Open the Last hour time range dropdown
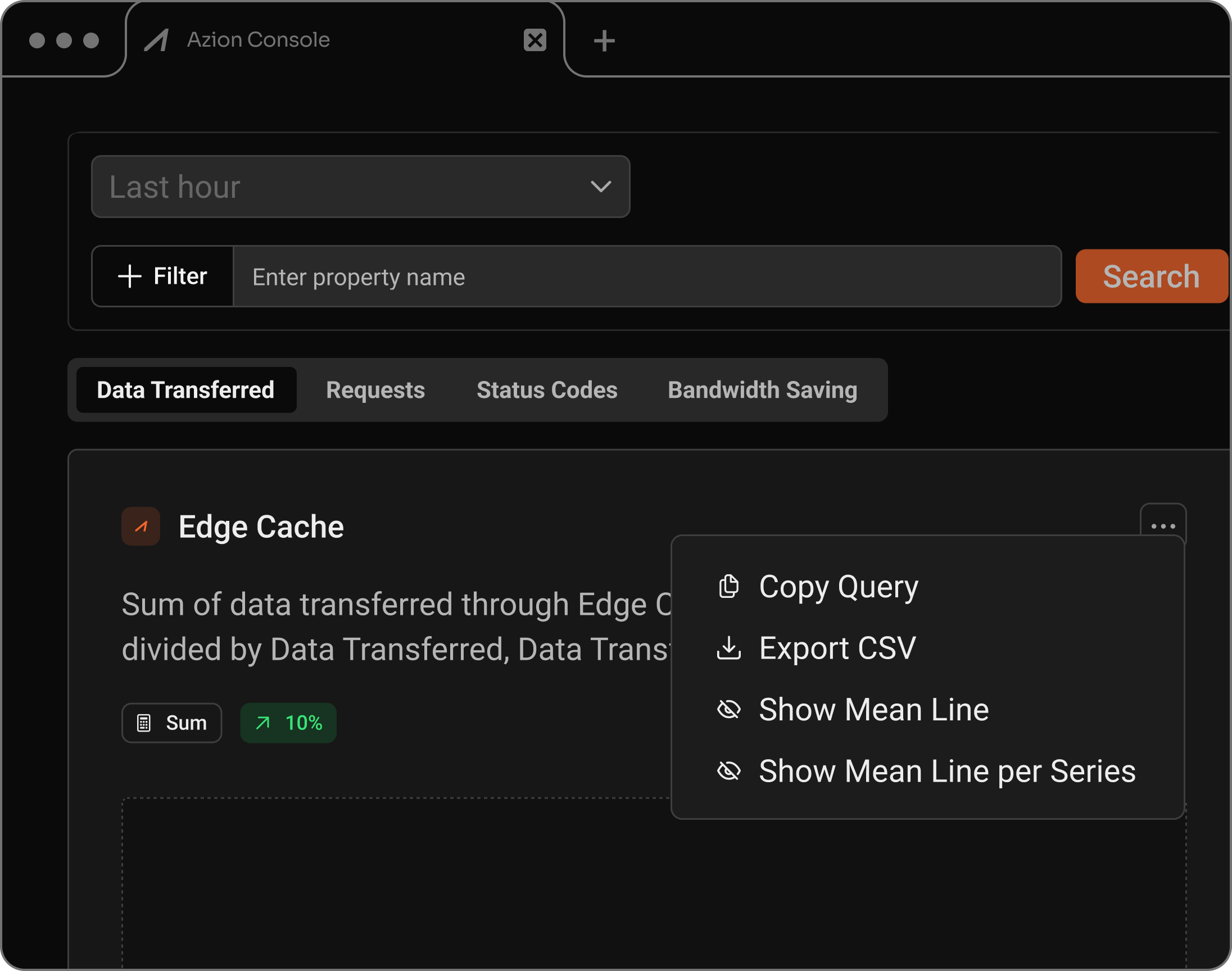Viewport: 1232px width, 971px height. [x=360, y=187]
